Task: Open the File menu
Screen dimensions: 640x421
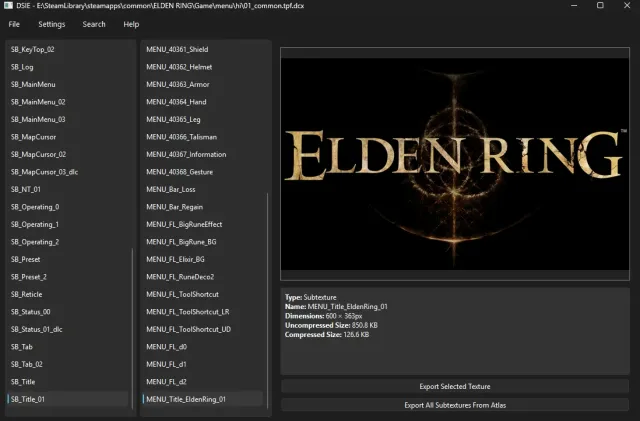Action: [x=14, y=24]
